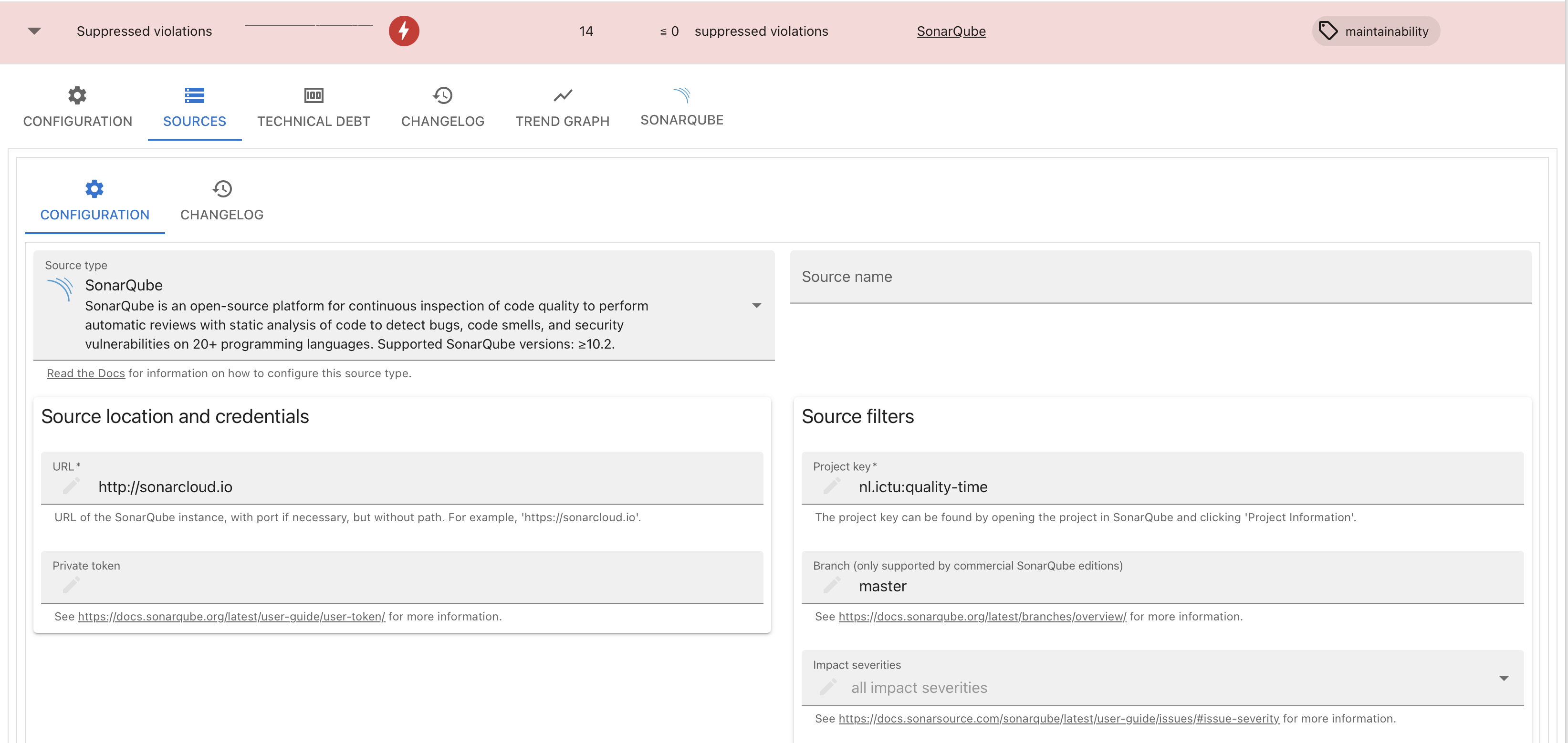Click the pencil icon in Branch field

pyautogui.click(x=831, y=586)
